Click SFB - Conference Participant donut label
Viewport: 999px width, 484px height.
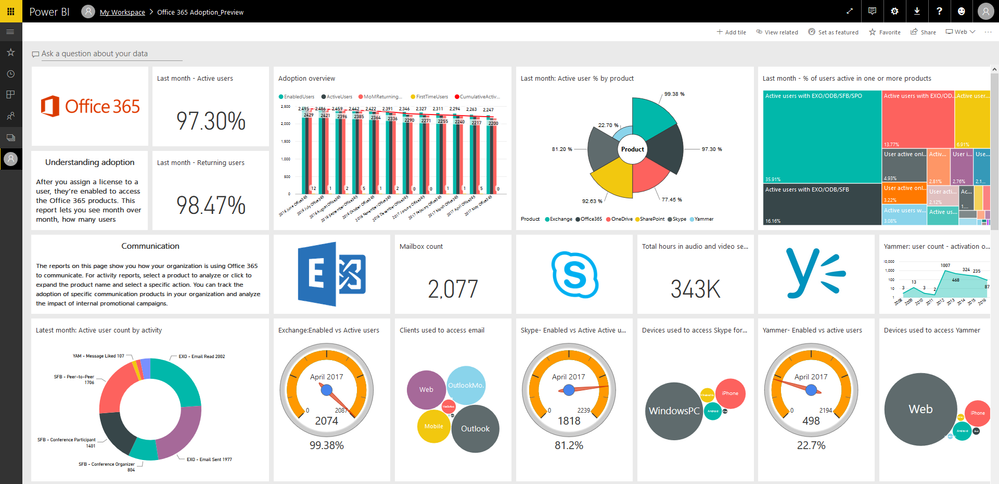pyautogui.click(x=66, y=443)
